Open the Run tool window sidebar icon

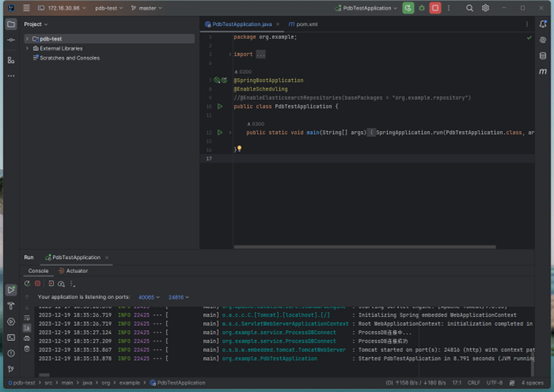(11, 290)
